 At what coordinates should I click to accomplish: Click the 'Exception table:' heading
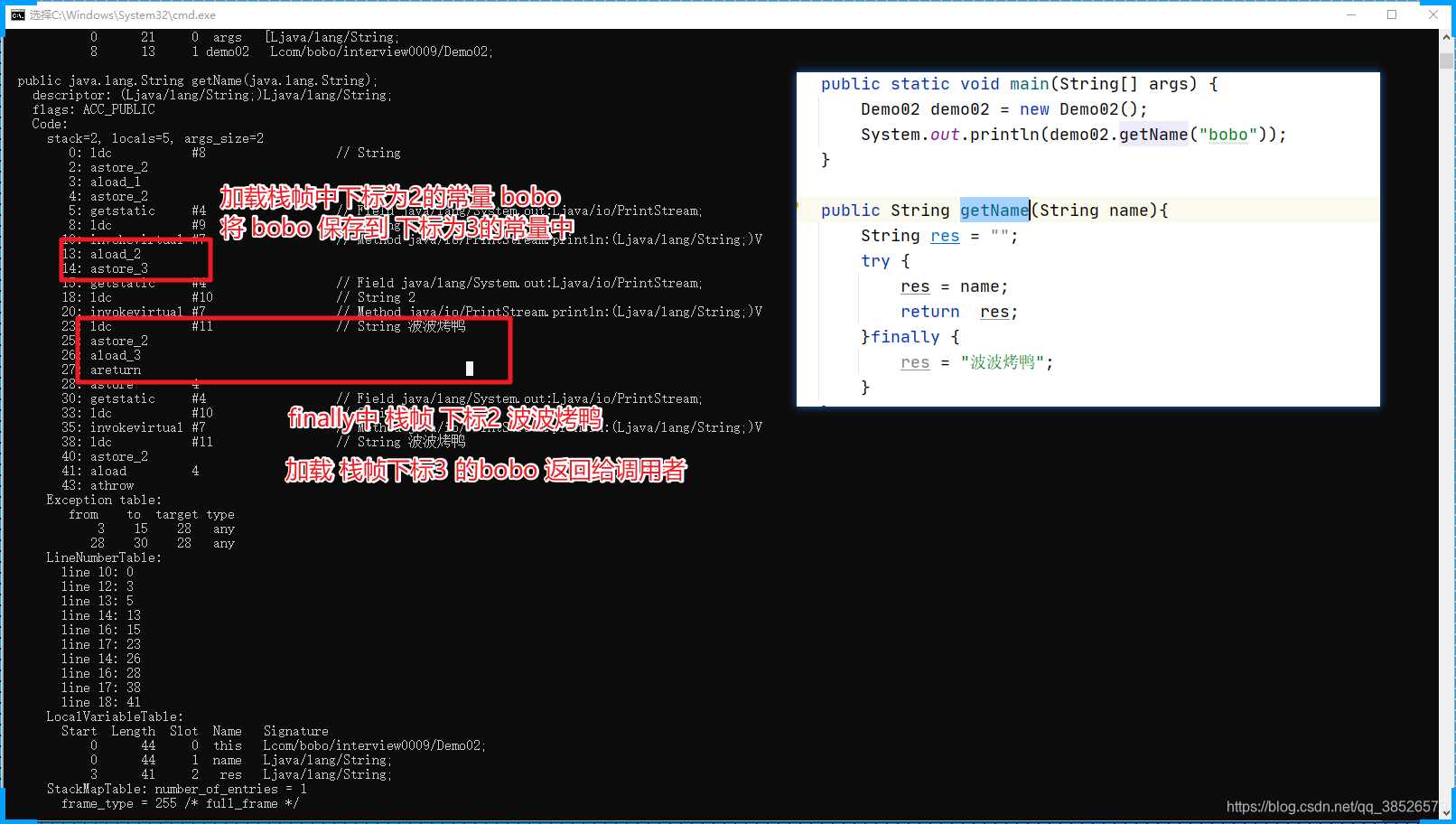click(104, 500)
